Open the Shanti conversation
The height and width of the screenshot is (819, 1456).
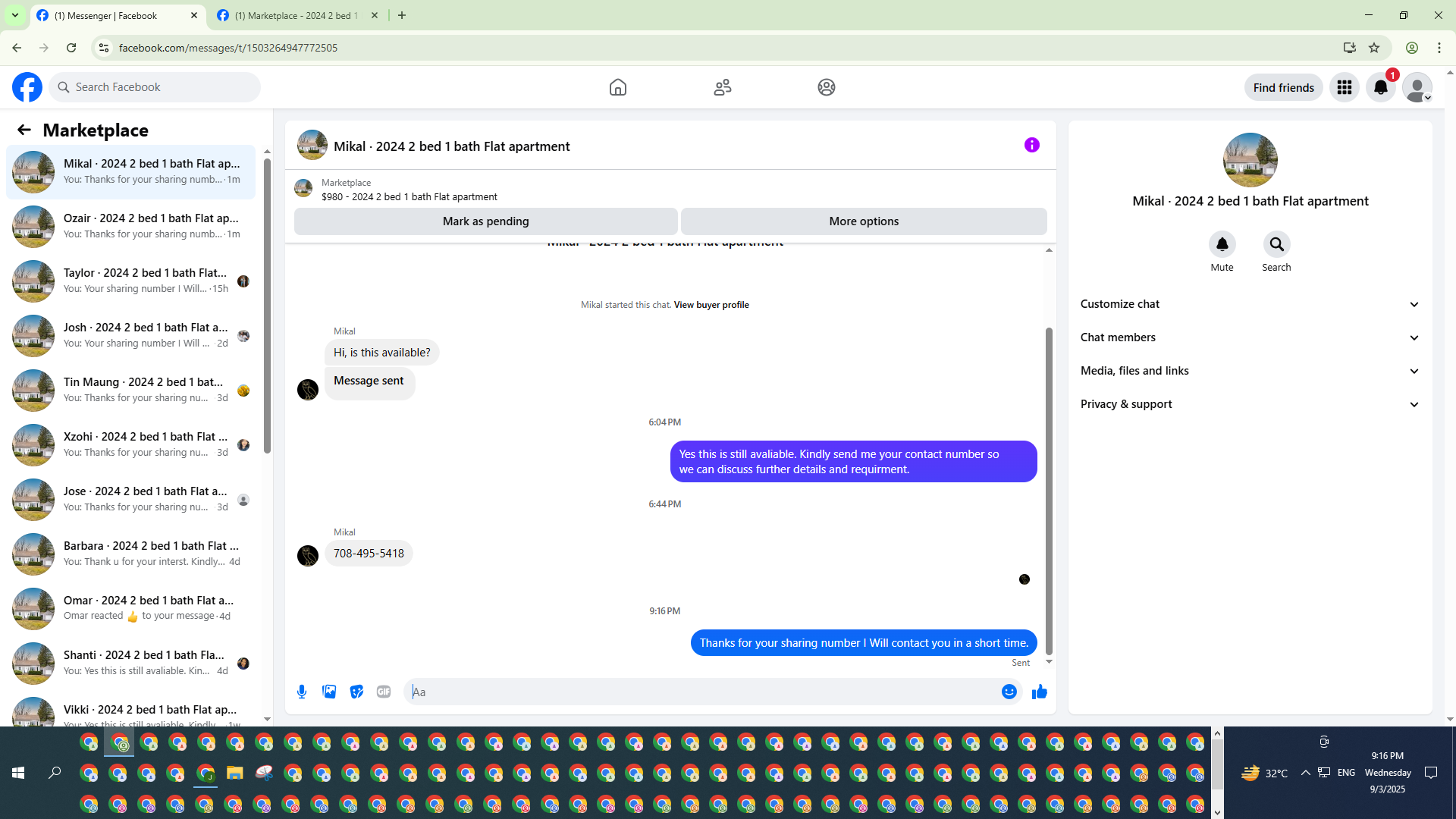[130, 664]
